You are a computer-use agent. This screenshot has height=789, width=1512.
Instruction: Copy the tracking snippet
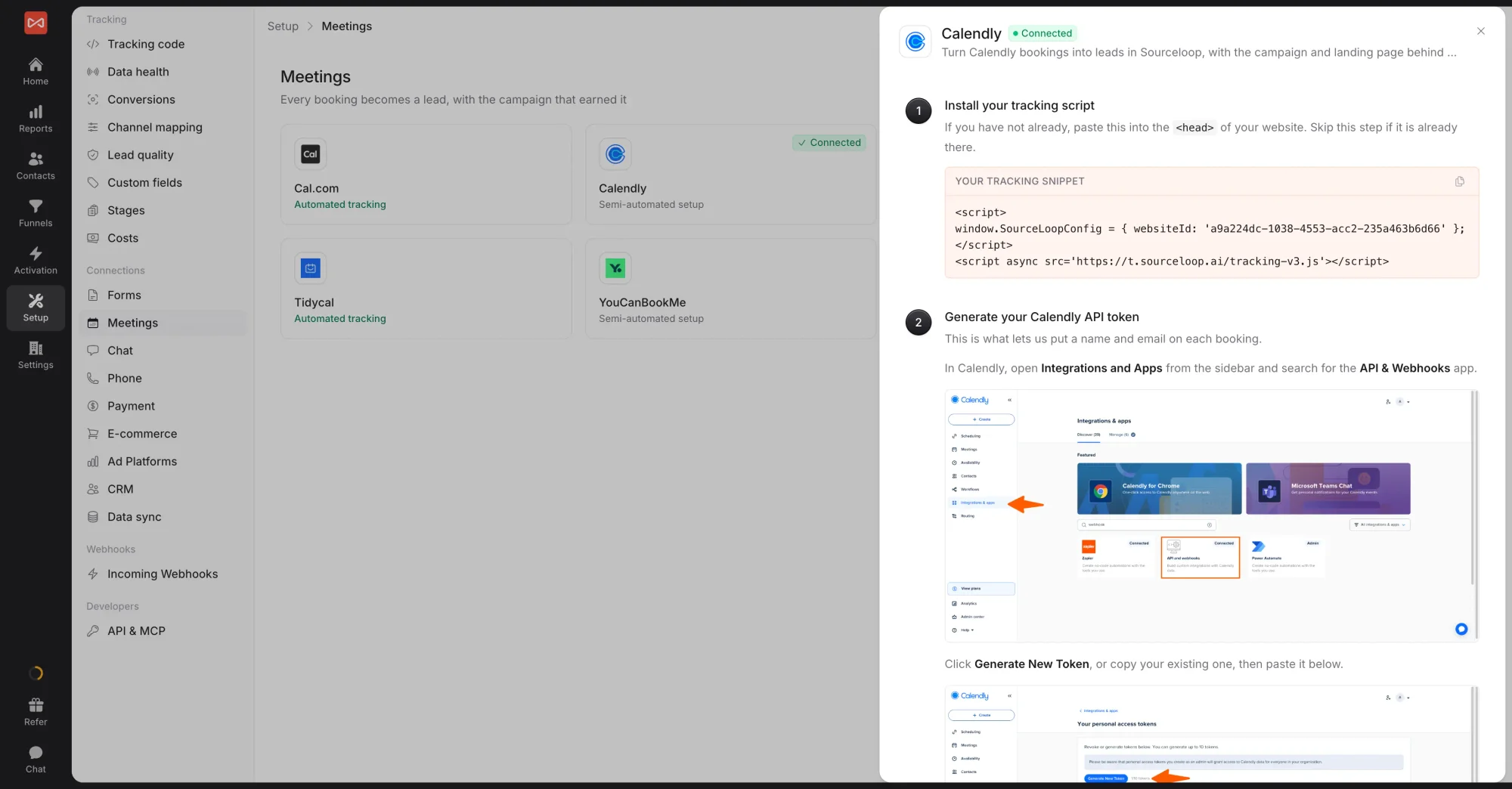point(1459,181)
